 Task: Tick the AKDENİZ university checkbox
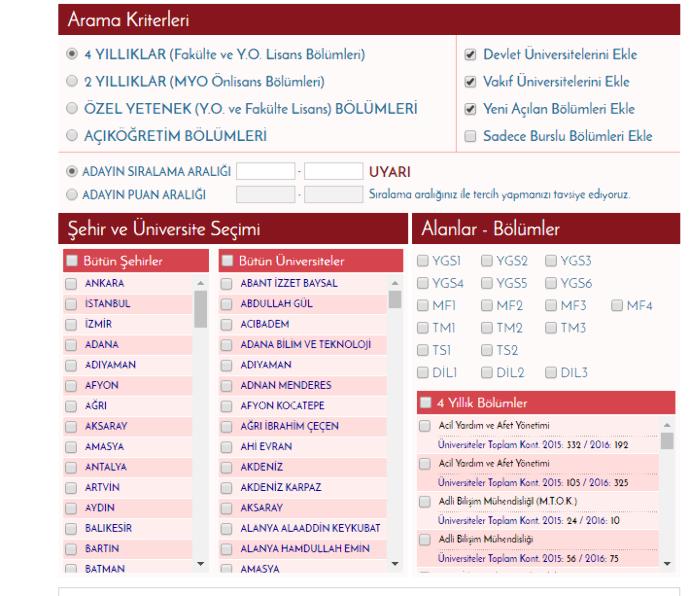[226, 467]
